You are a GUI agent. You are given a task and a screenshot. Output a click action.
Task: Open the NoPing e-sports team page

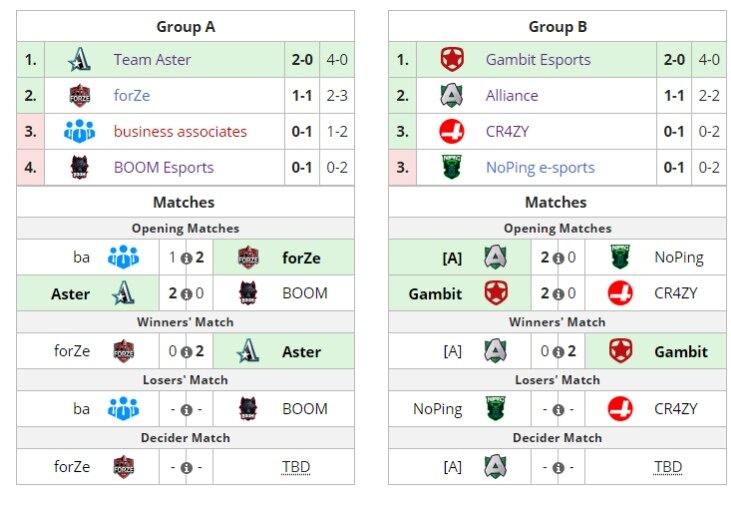[x=540, y=167]
